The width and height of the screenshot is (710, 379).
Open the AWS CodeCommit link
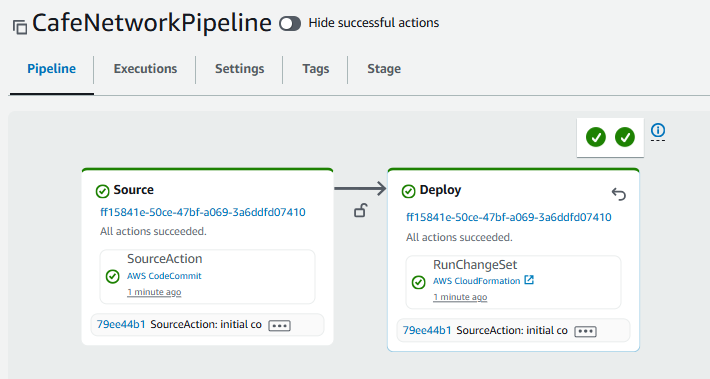click(164, 276)
